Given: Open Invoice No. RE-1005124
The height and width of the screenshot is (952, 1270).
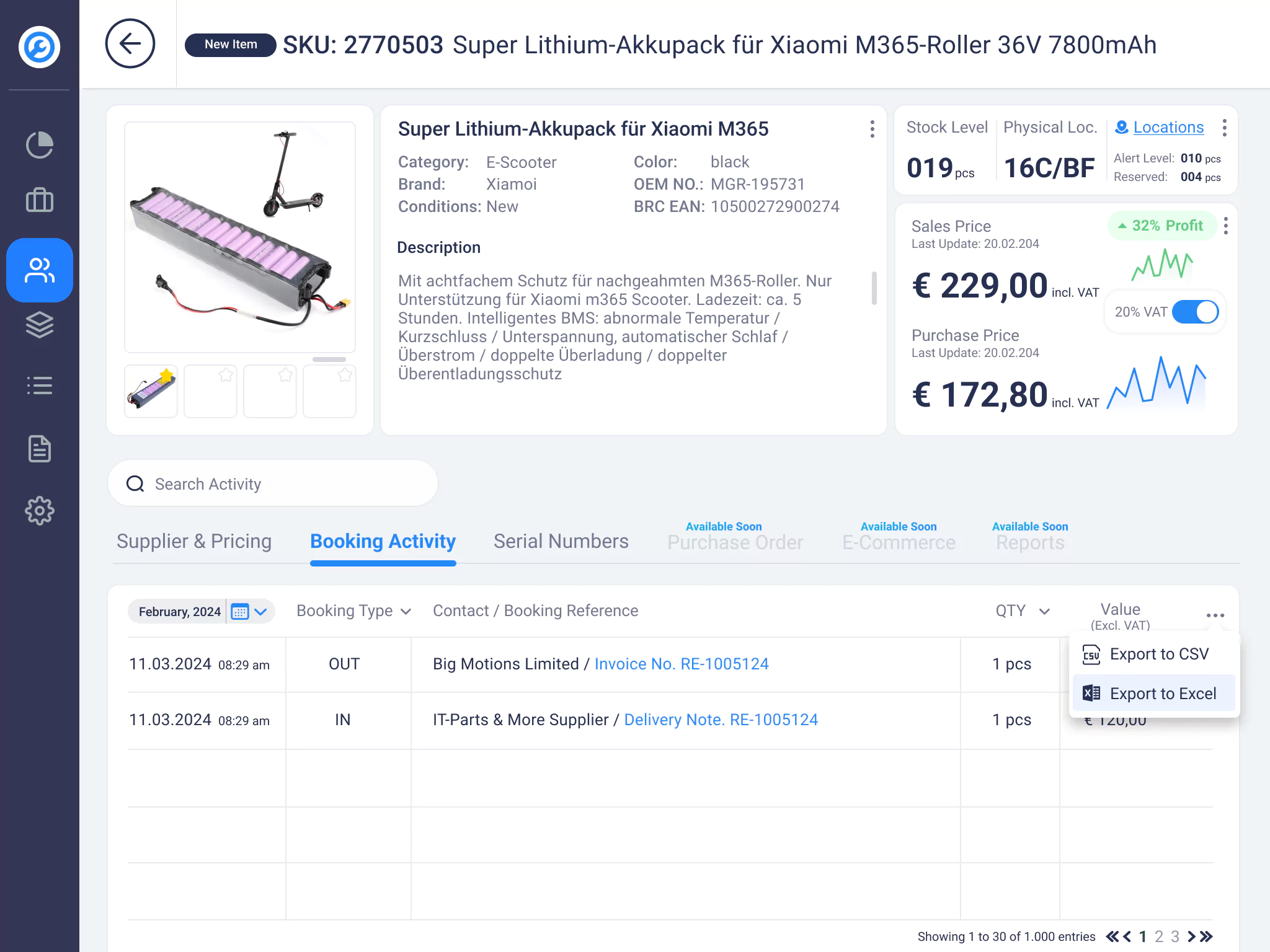Looking at the screenshot, I should [x=682, y=663].
